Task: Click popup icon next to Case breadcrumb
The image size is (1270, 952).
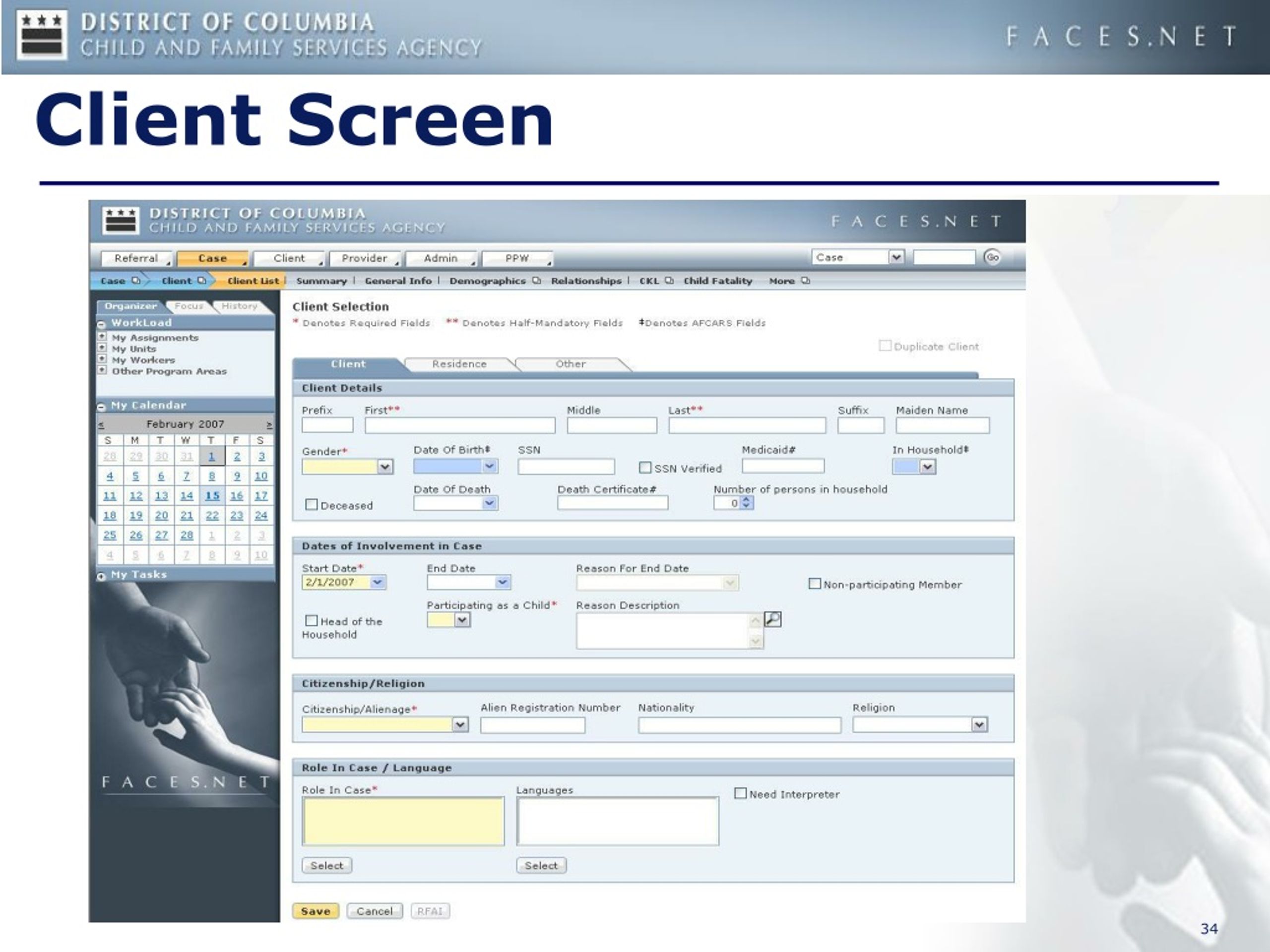Action: pyautogui.click(x=136, y=281)
